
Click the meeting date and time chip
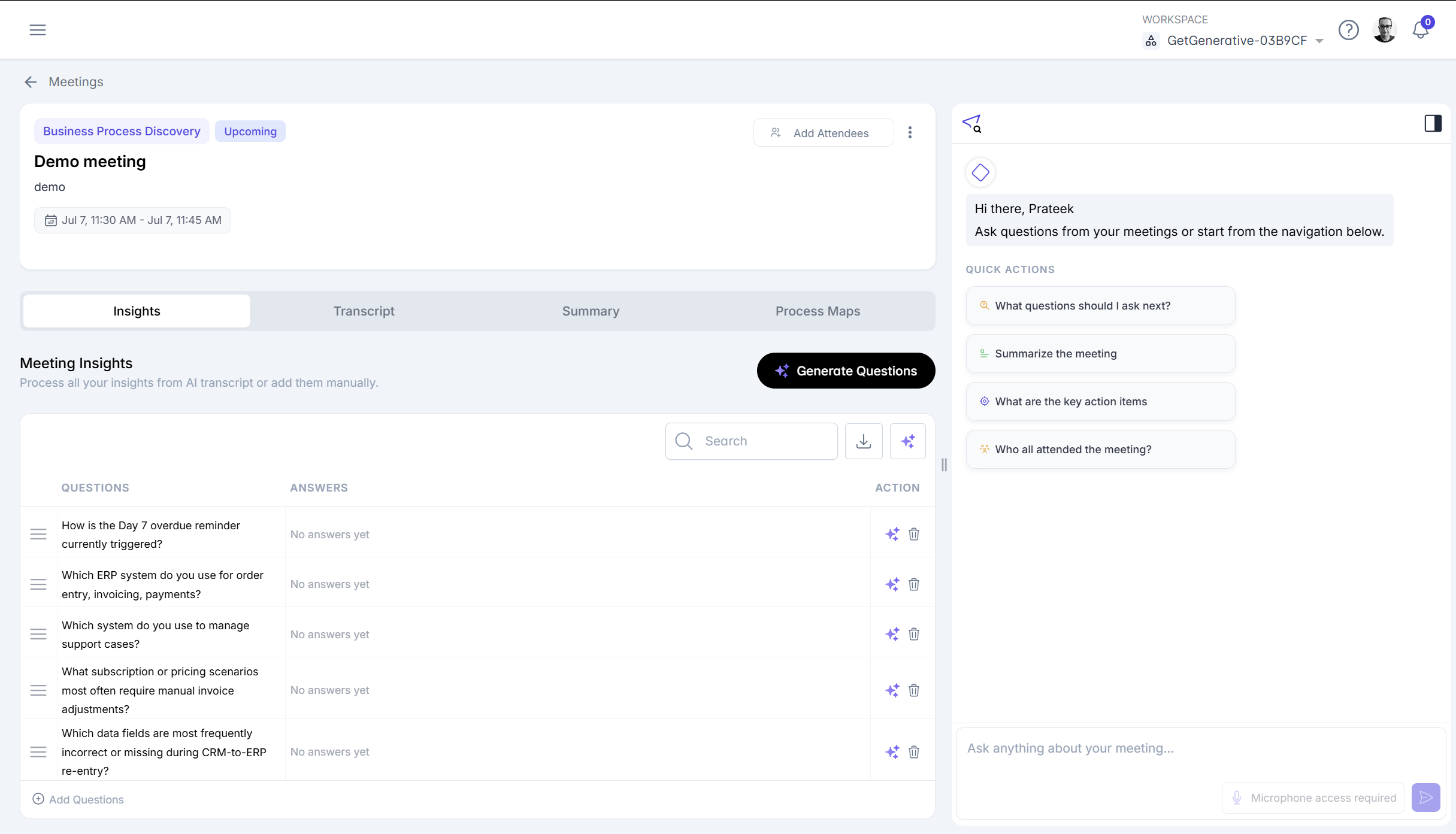[x=132, y=220]
